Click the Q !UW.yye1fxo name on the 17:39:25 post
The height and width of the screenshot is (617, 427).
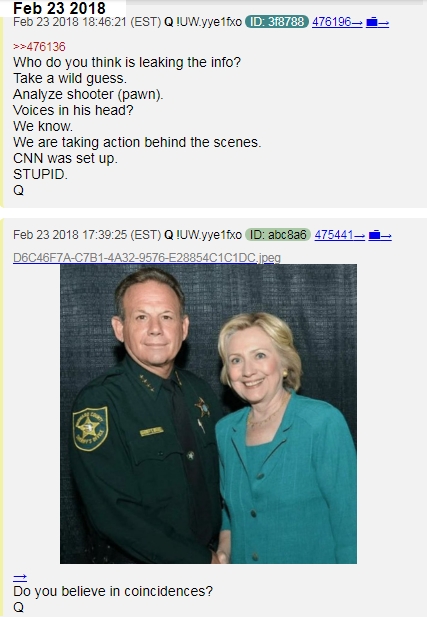click(x=203, y=235)
